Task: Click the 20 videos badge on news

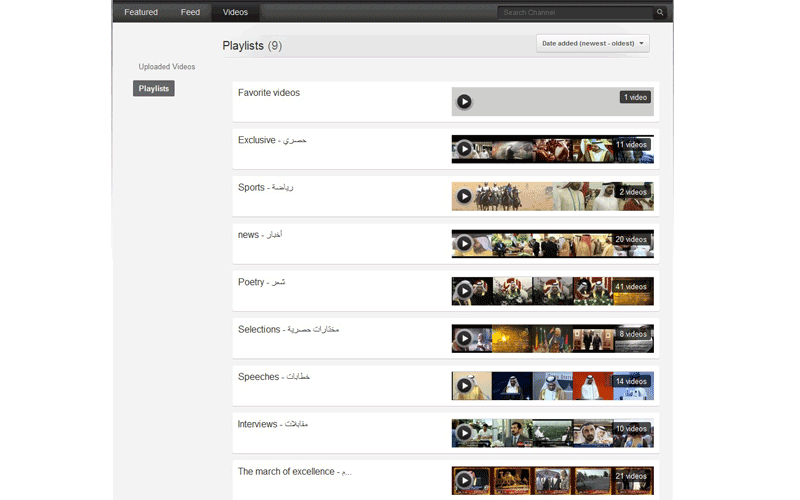Action: 632,240
